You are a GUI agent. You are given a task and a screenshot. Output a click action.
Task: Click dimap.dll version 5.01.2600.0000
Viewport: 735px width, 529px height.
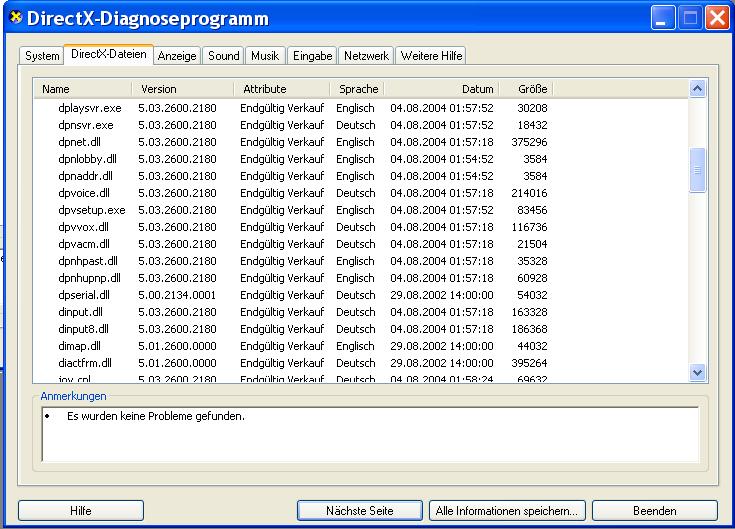coord(177,346)
